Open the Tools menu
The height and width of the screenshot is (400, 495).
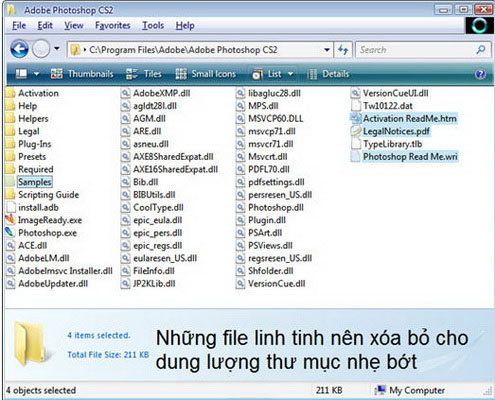coord(153,25)
